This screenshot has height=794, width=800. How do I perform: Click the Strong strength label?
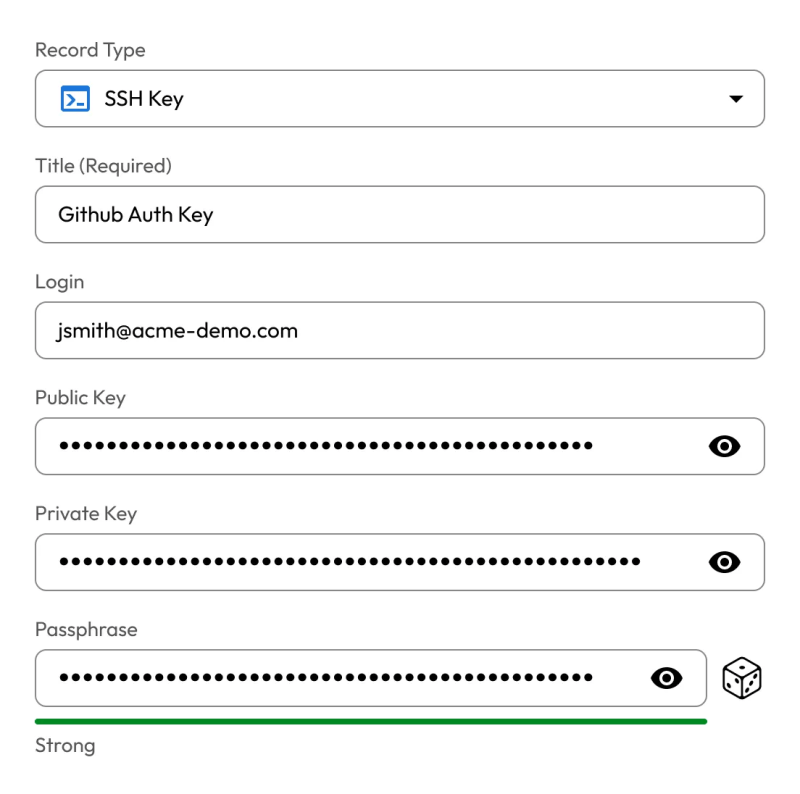pos(65,746)
